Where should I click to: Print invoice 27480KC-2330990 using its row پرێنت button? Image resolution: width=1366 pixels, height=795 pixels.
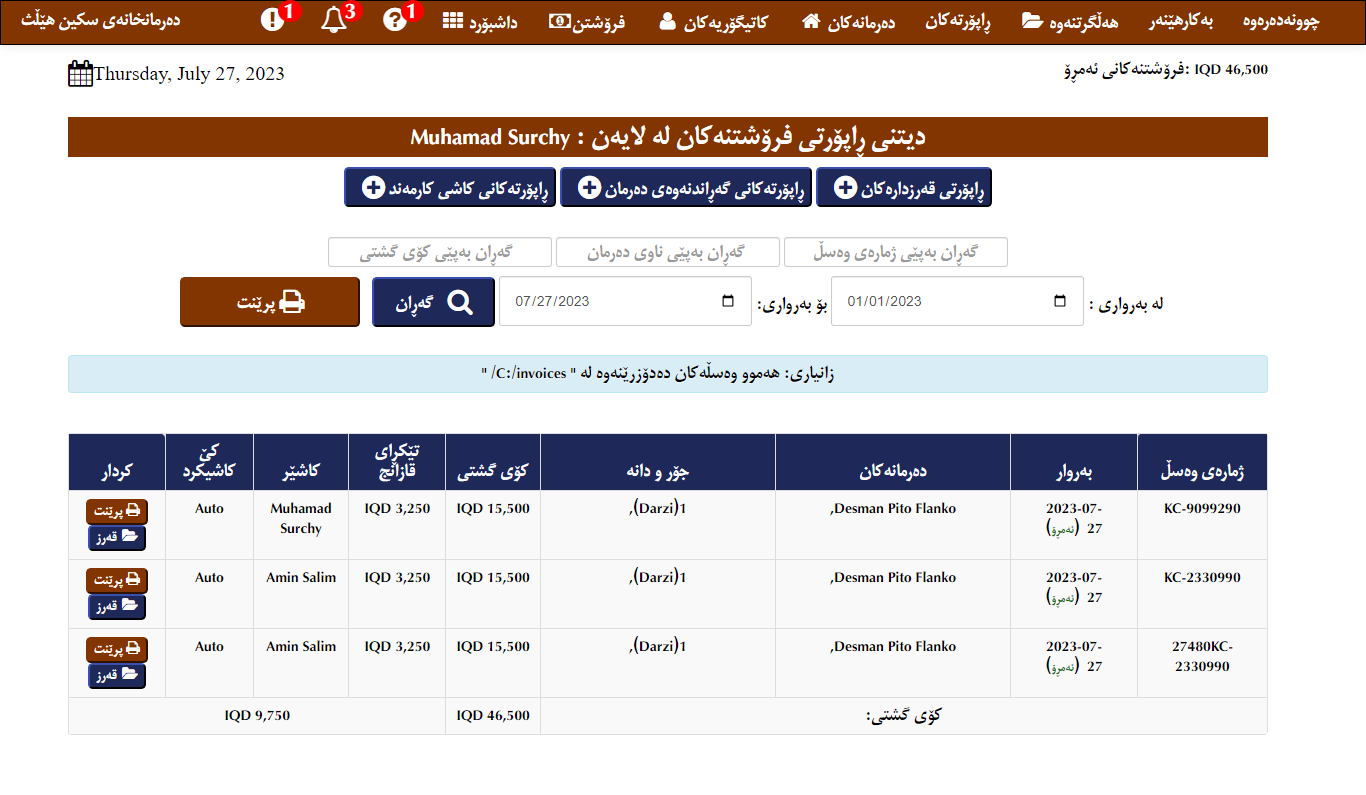point(117,650)
